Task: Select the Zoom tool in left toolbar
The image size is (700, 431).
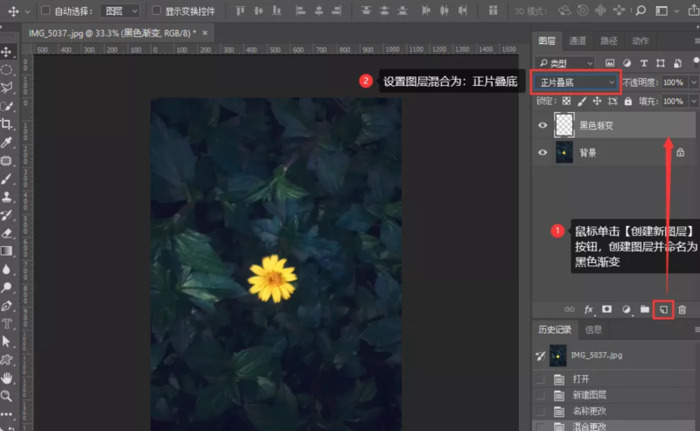Action: 6,396
